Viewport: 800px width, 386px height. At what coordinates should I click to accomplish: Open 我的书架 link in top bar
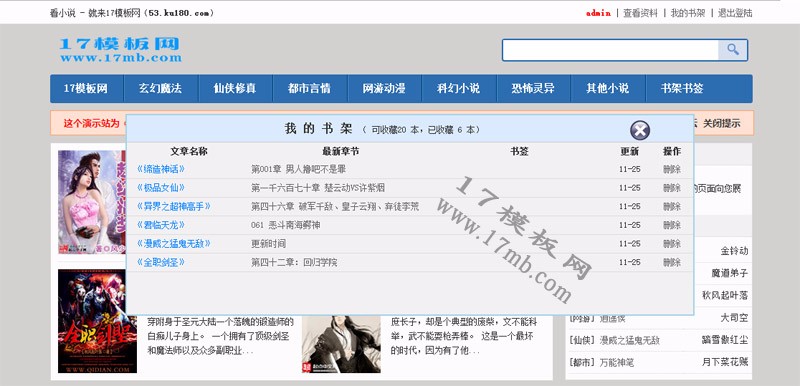pos(688,13)
